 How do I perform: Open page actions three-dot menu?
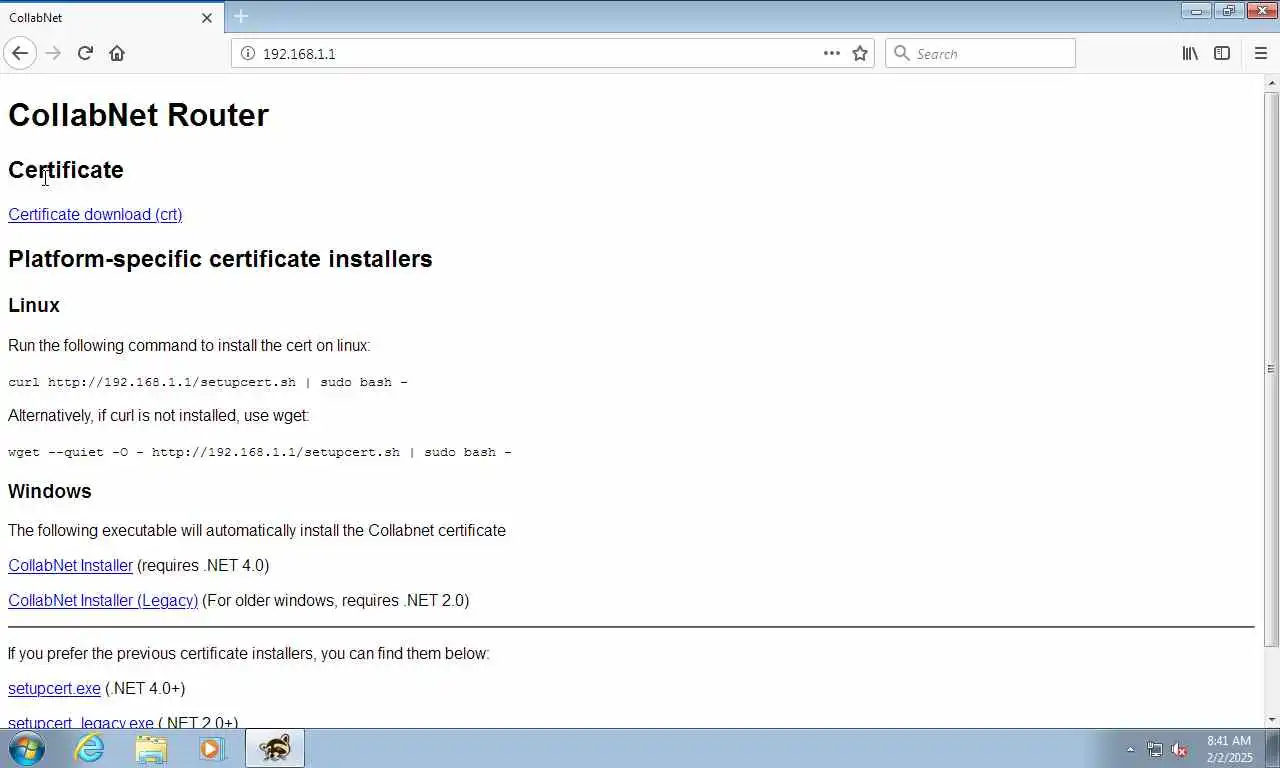[832, 53]
